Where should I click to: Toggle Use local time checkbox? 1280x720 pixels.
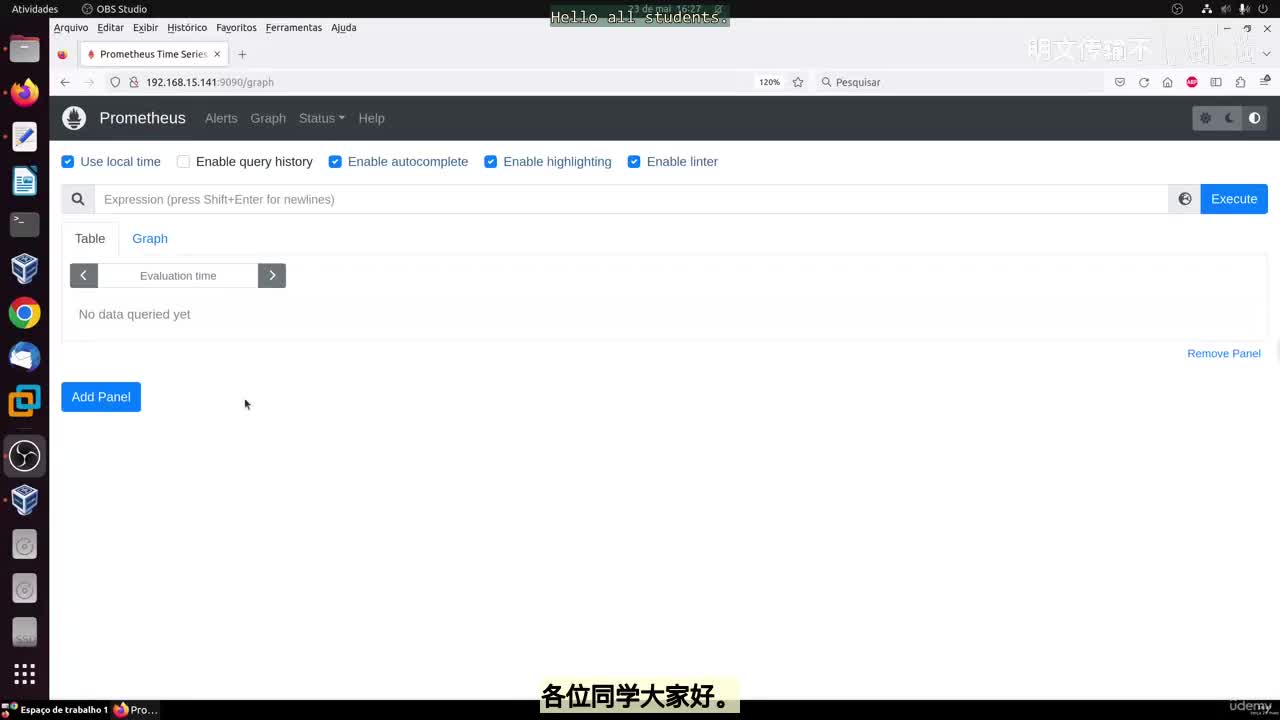coord(68,161)
